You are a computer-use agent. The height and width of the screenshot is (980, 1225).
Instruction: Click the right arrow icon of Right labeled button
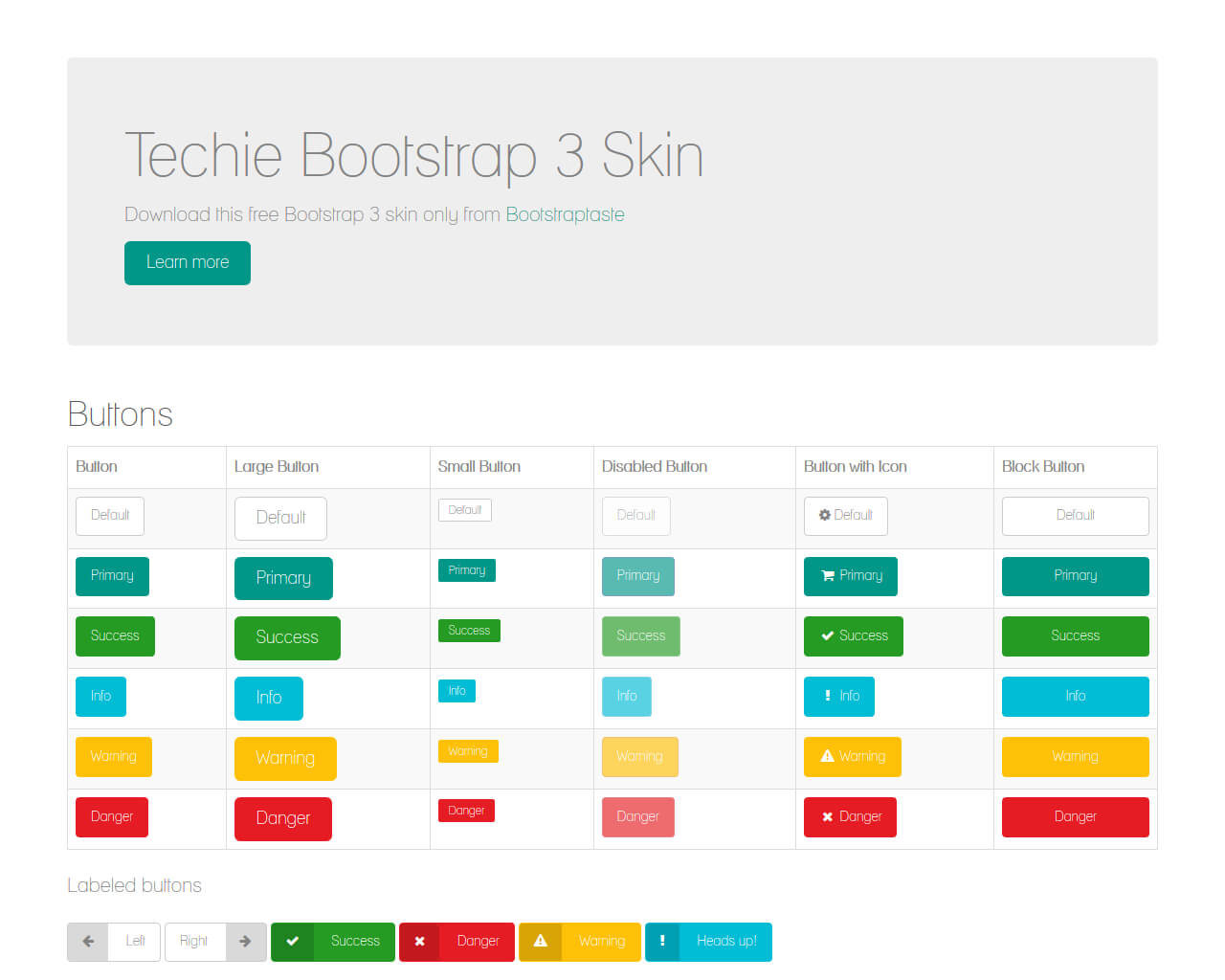[x=245, y=942]
